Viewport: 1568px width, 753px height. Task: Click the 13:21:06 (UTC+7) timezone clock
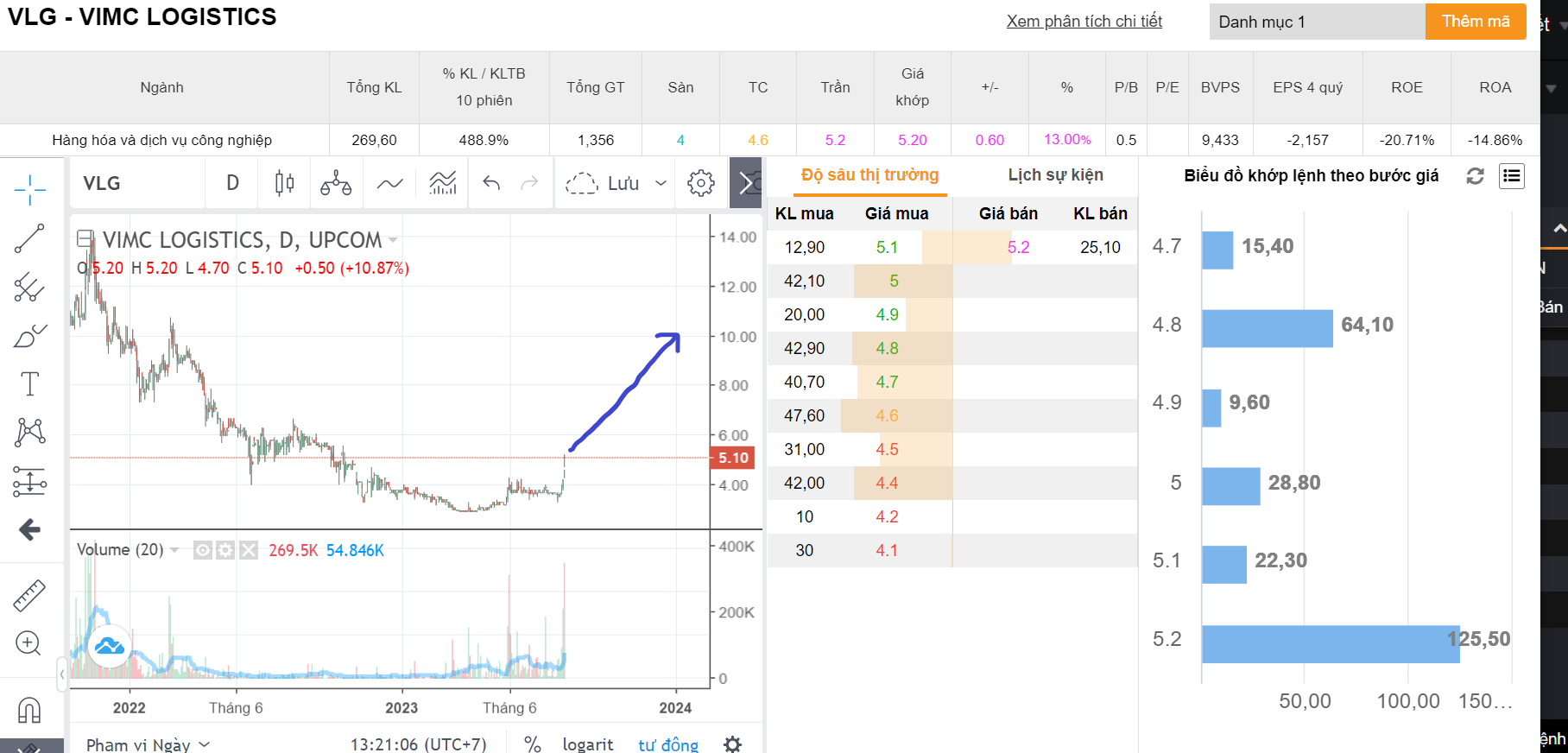(419, 744)
